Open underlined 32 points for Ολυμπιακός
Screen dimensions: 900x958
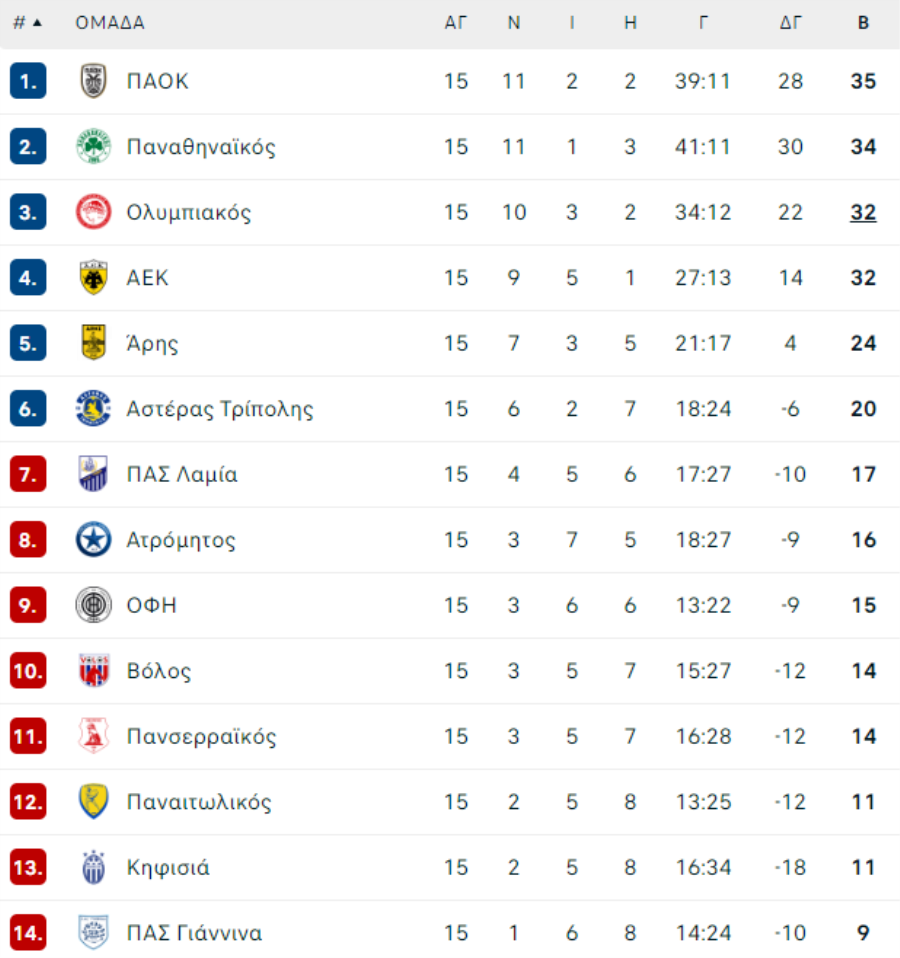[x=863, y=213]
